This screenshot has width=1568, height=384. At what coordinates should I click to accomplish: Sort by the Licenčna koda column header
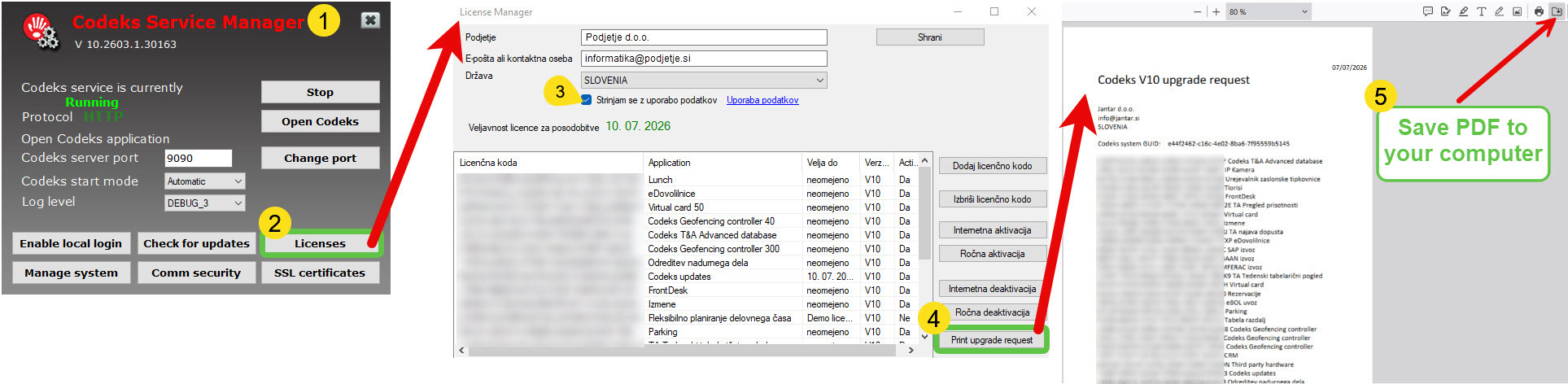click(548, 163)
